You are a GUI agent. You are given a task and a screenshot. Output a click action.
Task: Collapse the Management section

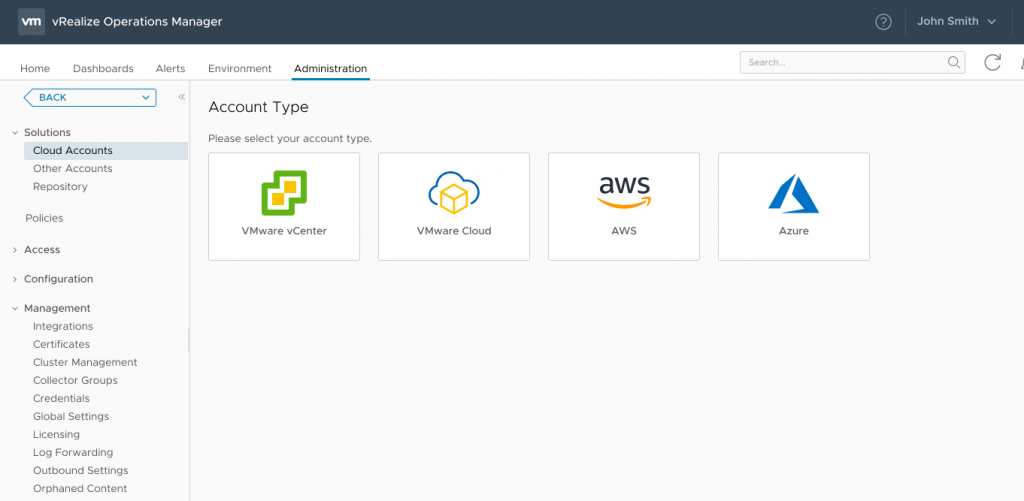(14, 309)
